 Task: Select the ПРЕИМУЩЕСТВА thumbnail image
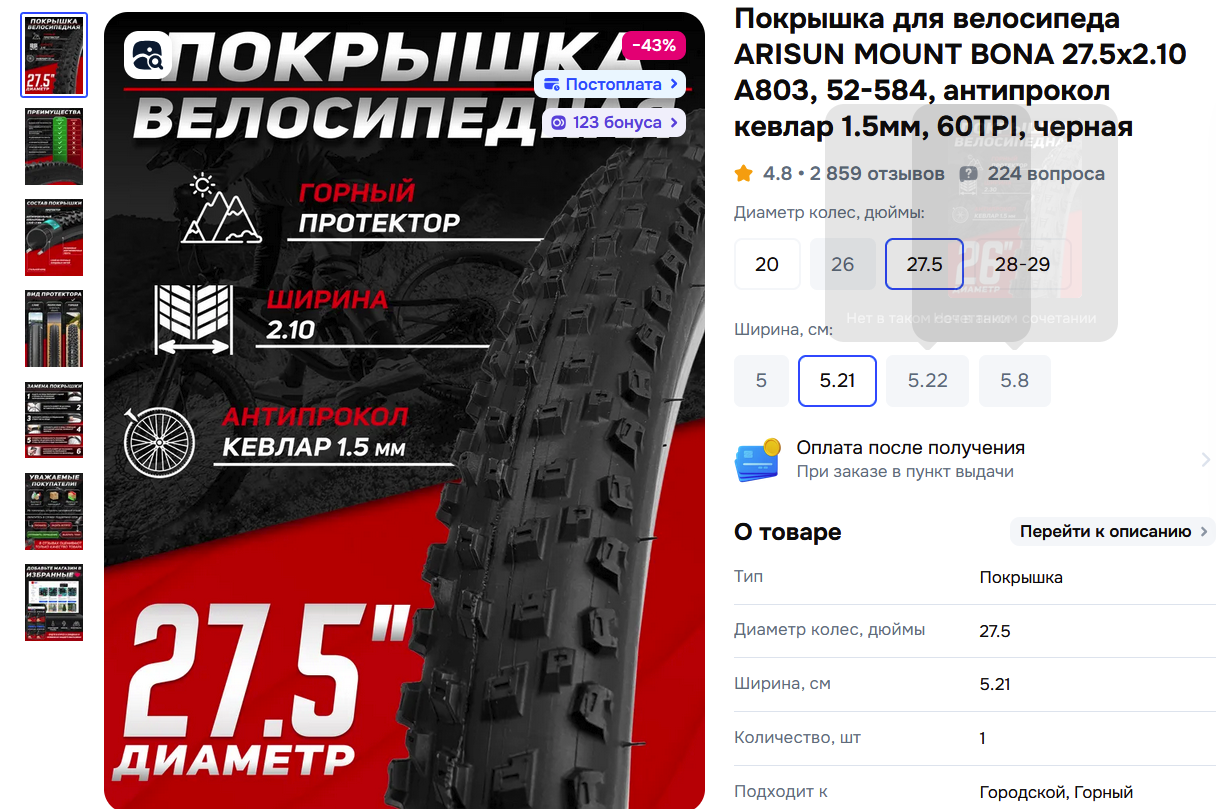pos(54,147)
